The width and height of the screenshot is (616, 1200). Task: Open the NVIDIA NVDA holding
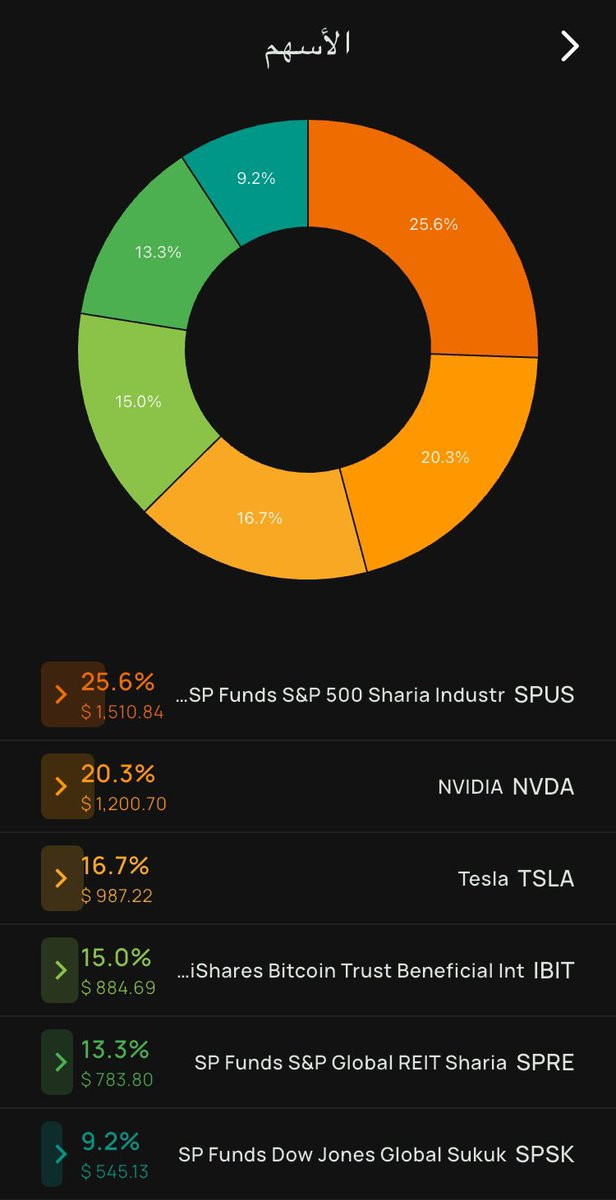click(506, 787)
